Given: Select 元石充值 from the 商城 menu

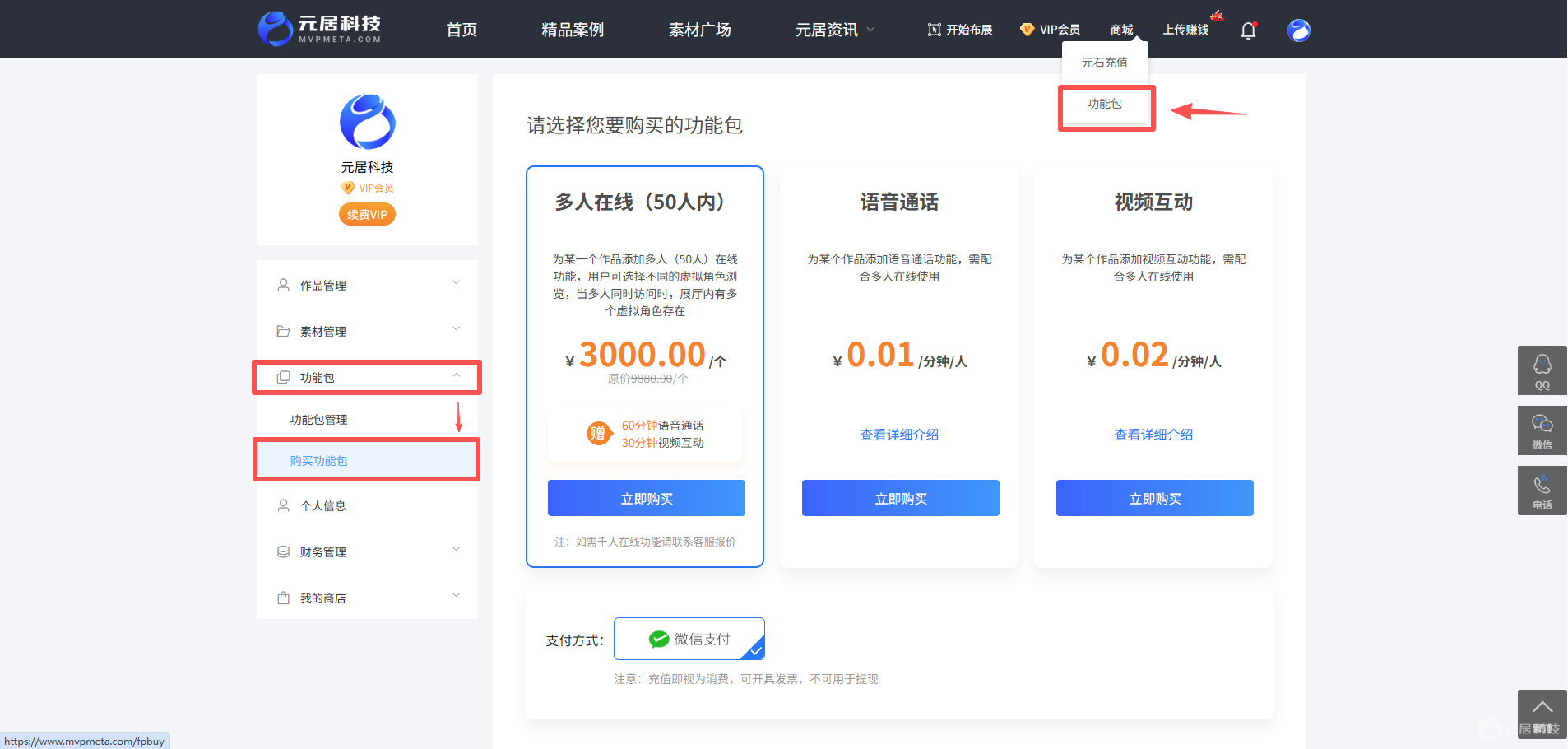Looking at the screenshot, I should click(x=1105, y=63).
